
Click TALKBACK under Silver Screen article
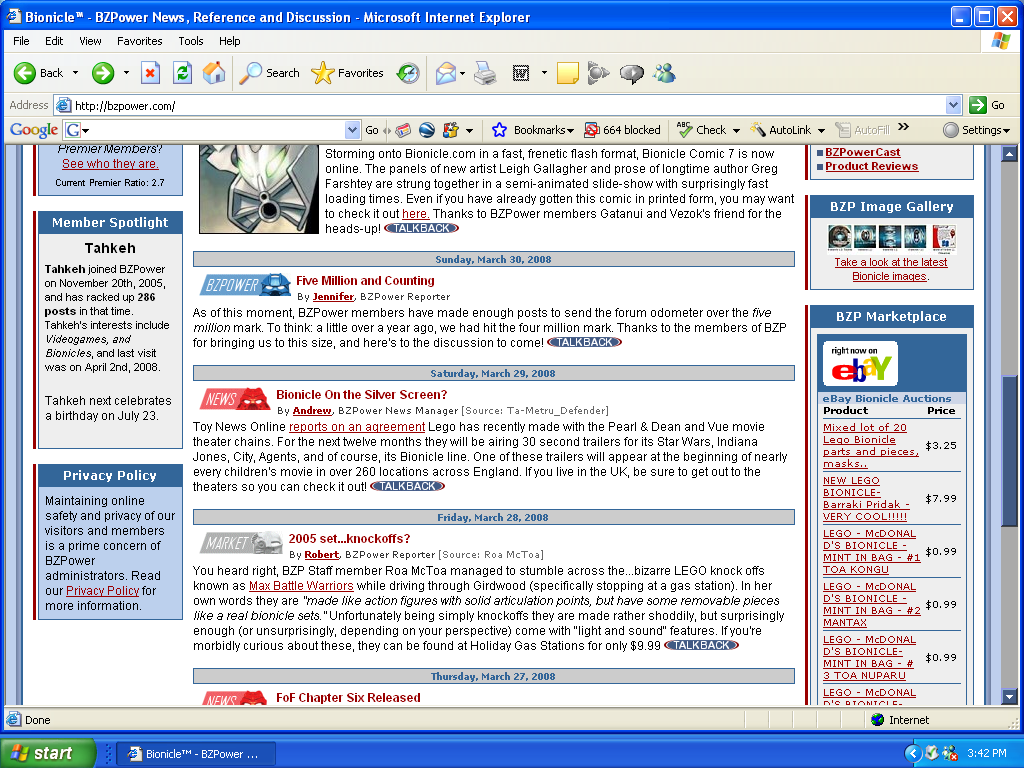pyautogui.click(x=408, y=487)
